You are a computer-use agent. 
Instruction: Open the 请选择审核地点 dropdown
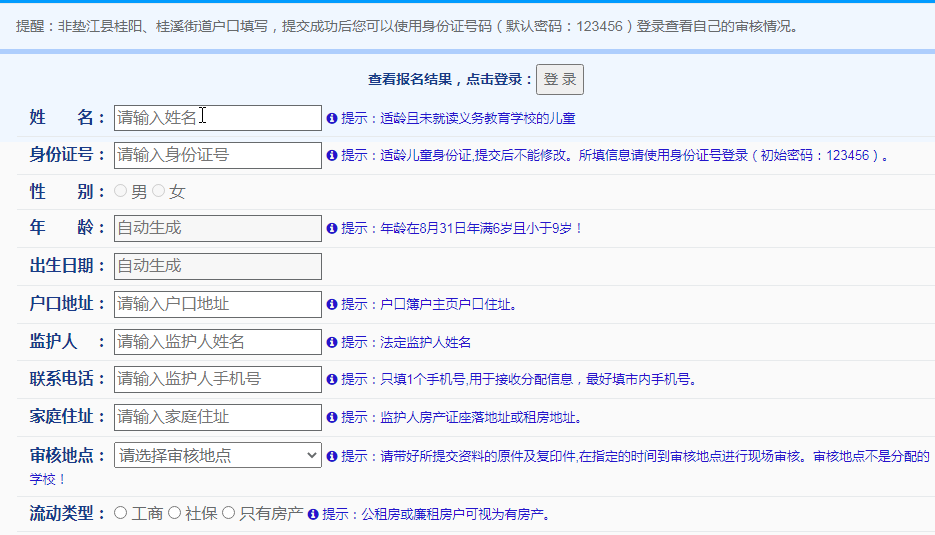[218, 455]
